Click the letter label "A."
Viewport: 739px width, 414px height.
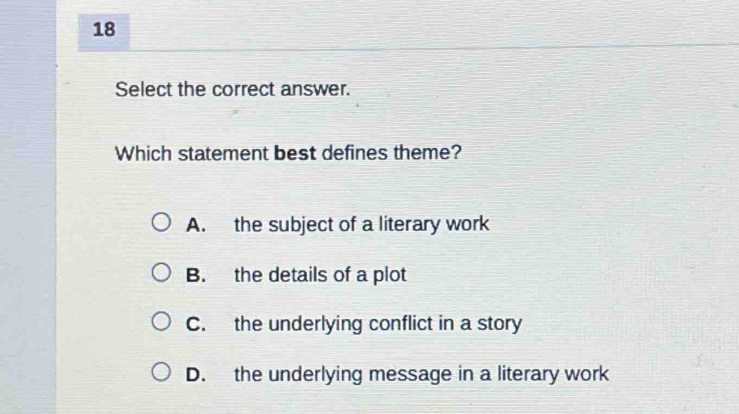196,225
